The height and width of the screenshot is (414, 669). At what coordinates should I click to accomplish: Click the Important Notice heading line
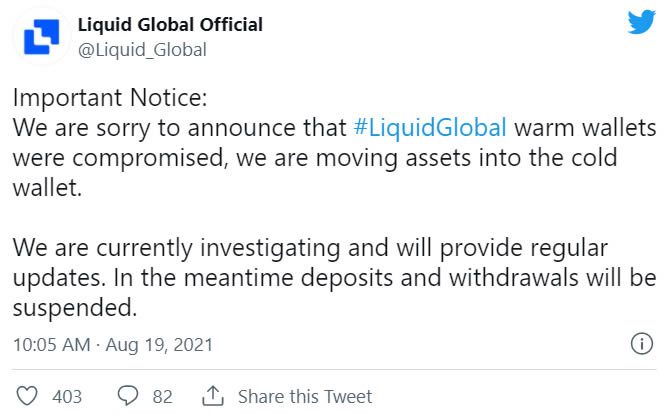point(110,98)
